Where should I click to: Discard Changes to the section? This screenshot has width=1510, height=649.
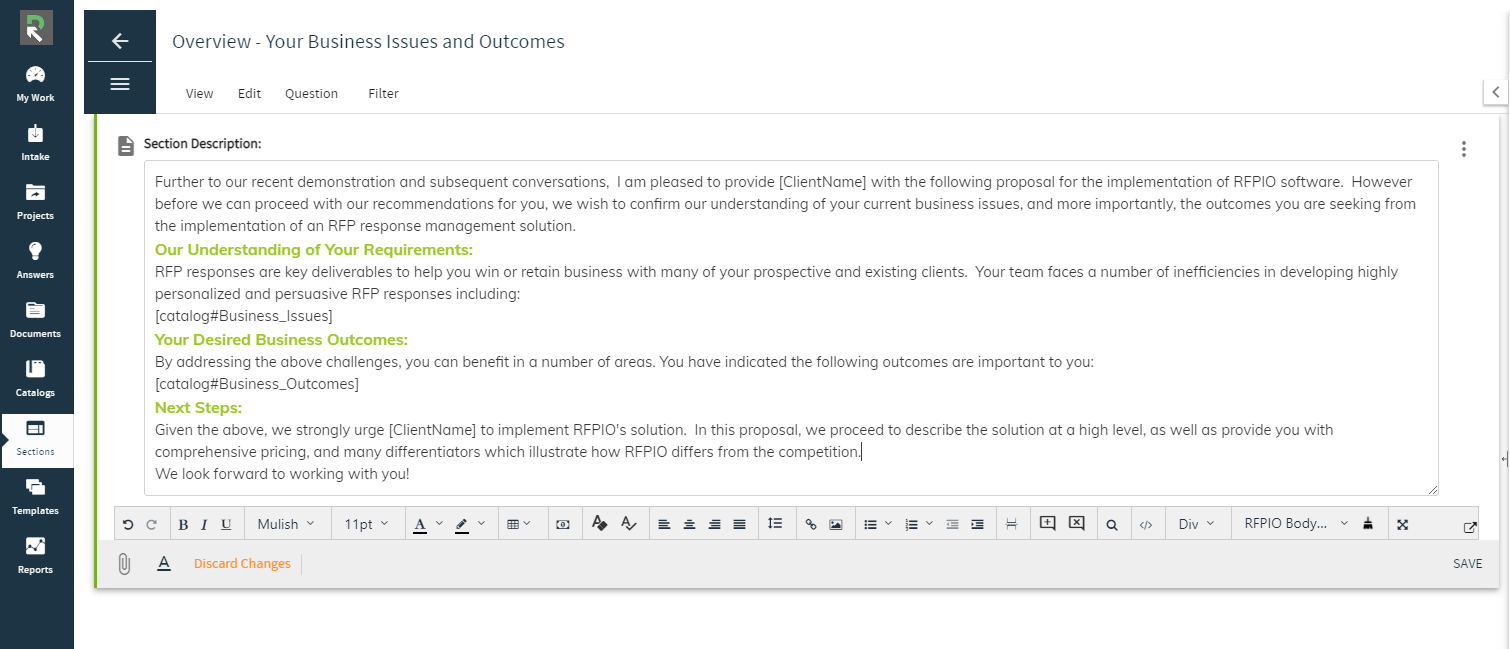coord(242,564)
